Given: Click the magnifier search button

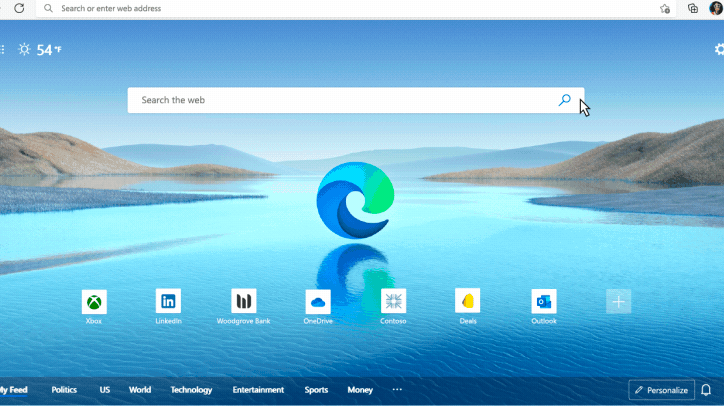Looking at the screenshot, I should pyautogui.click(x=564, y=100).
